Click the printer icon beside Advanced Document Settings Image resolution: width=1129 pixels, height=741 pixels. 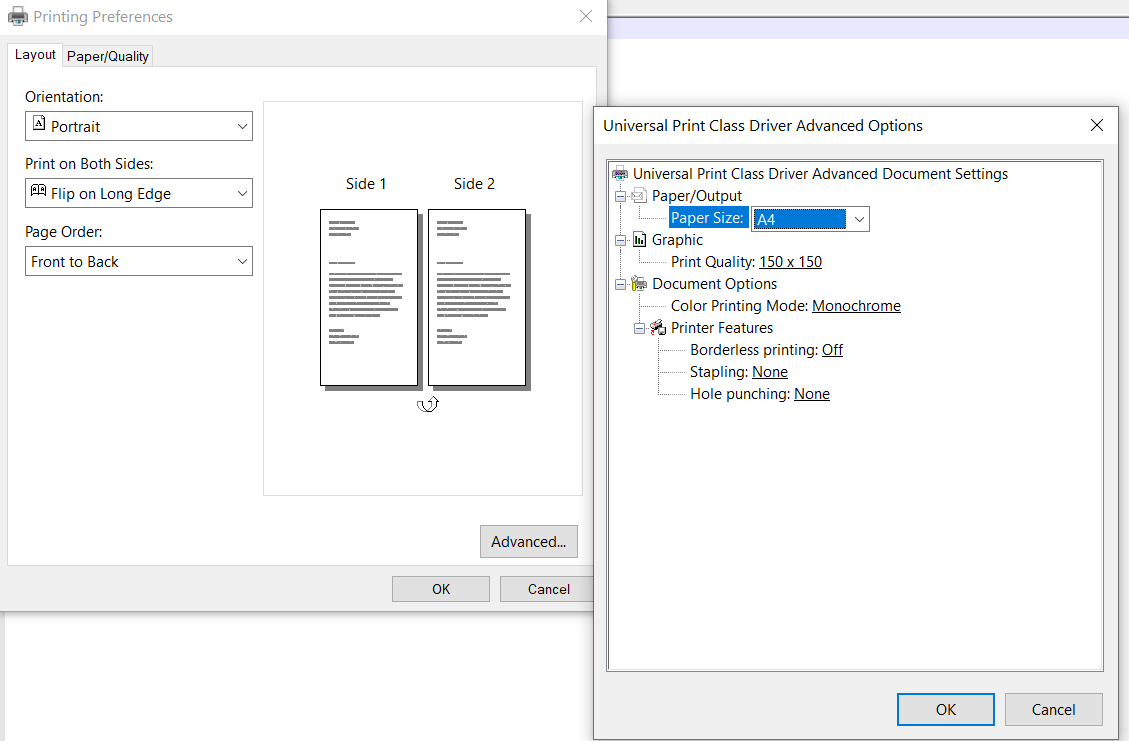[x=620, y=174]
